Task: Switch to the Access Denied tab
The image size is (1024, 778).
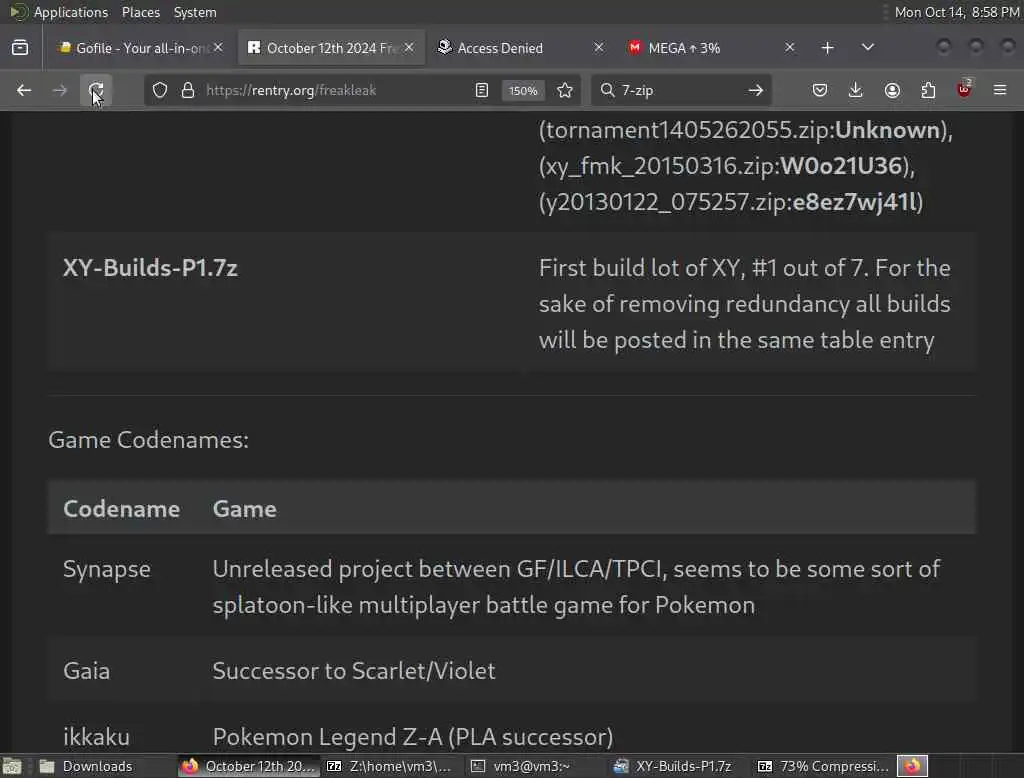Action: pyautogui.click(x=520, y=48)
